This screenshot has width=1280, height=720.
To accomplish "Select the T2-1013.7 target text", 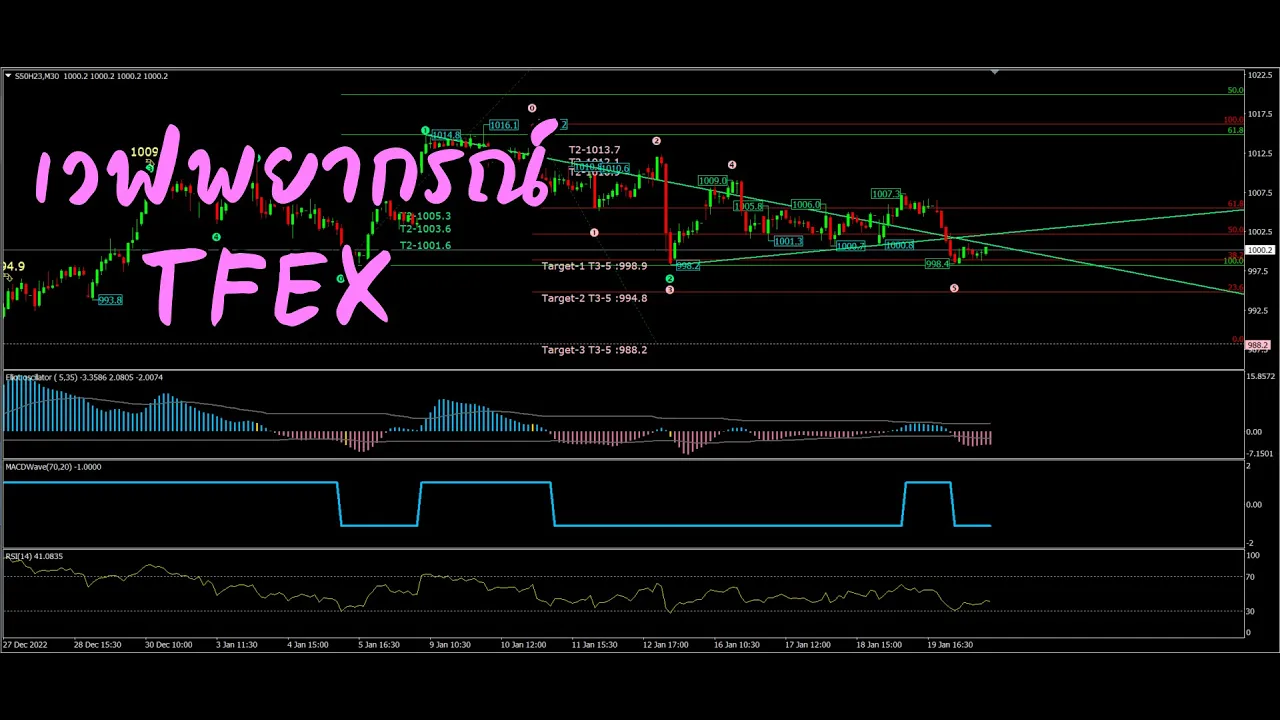I will pos(594,150).
